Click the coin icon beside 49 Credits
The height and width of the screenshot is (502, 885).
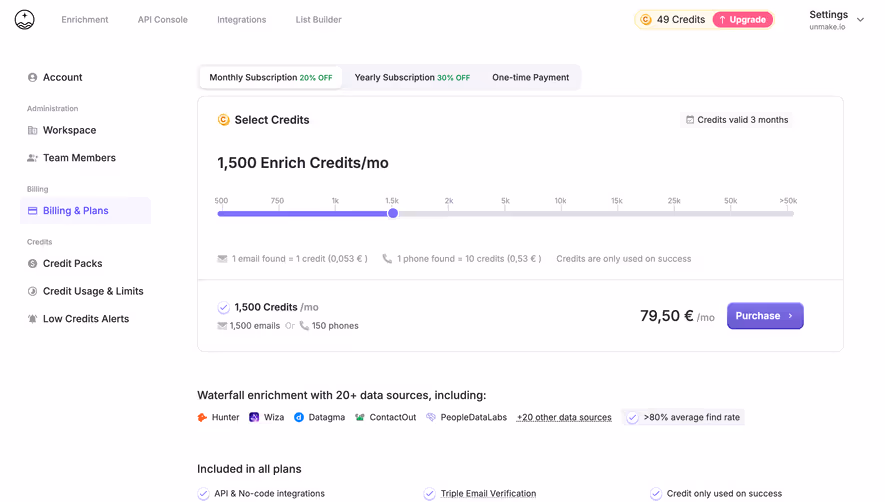tap(646, 20)
